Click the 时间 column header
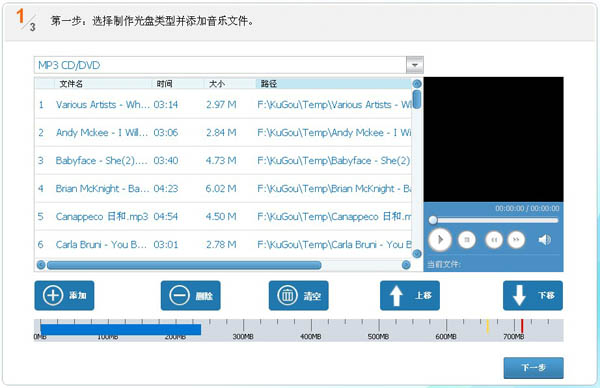 click(165, 84)
